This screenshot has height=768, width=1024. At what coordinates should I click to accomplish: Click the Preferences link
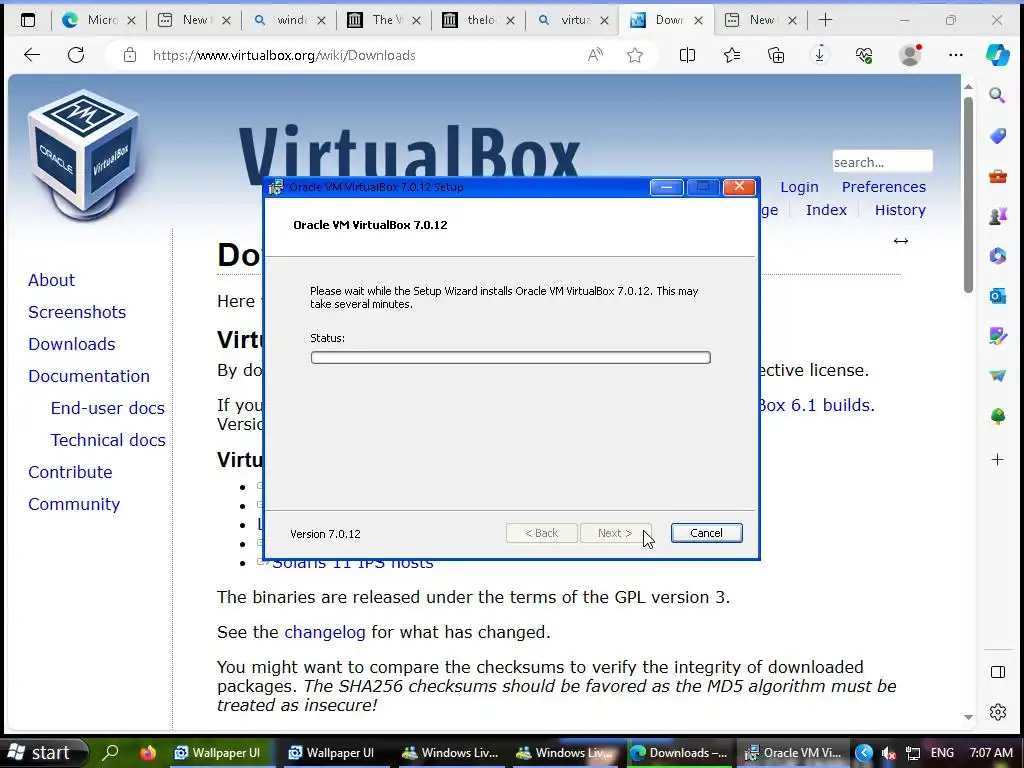pos(884,187)
